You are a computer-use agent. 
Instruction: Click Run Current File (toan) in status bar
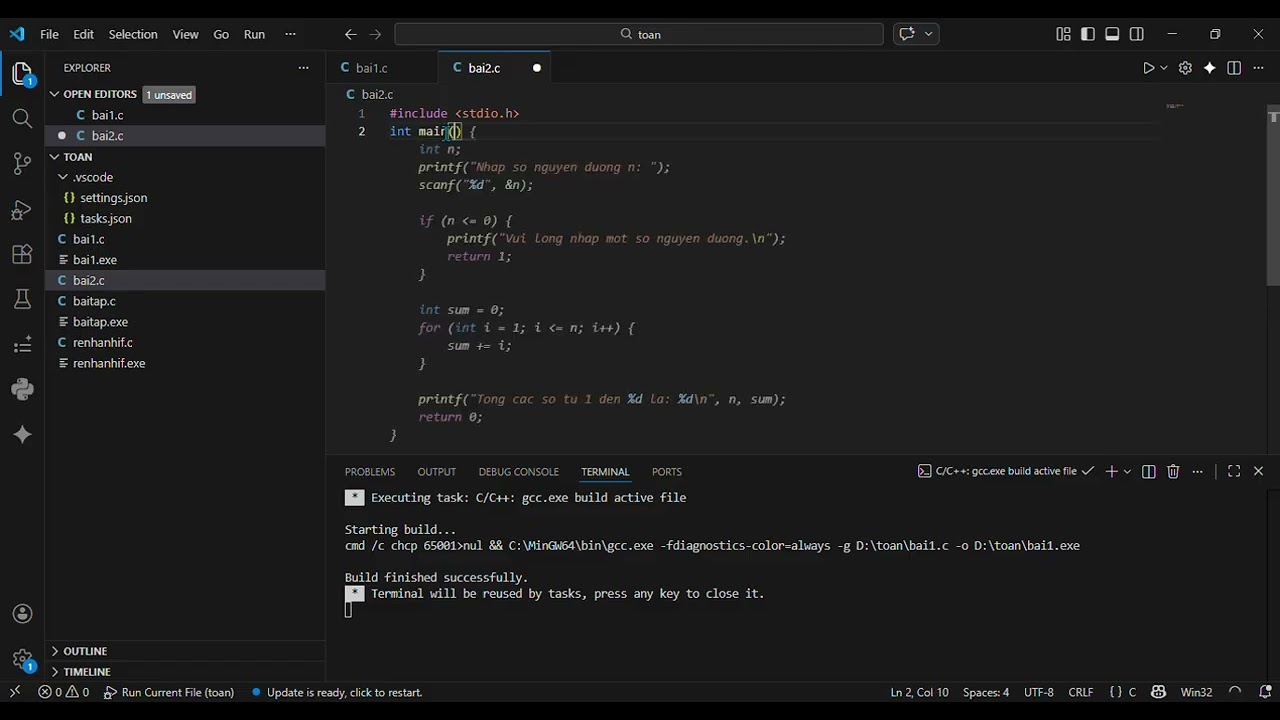pos(169,692)
